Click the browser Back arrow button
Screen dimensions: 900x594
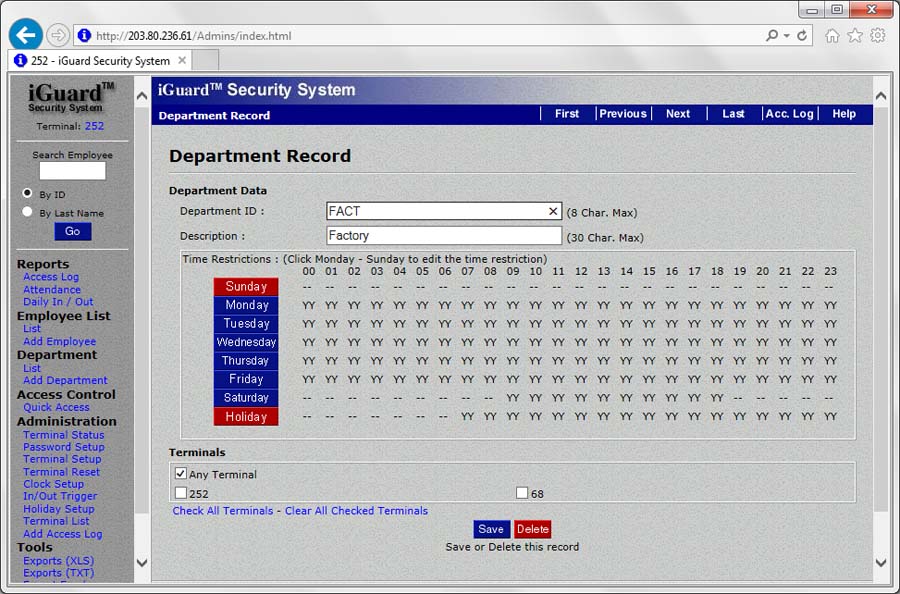pos(25,35)
